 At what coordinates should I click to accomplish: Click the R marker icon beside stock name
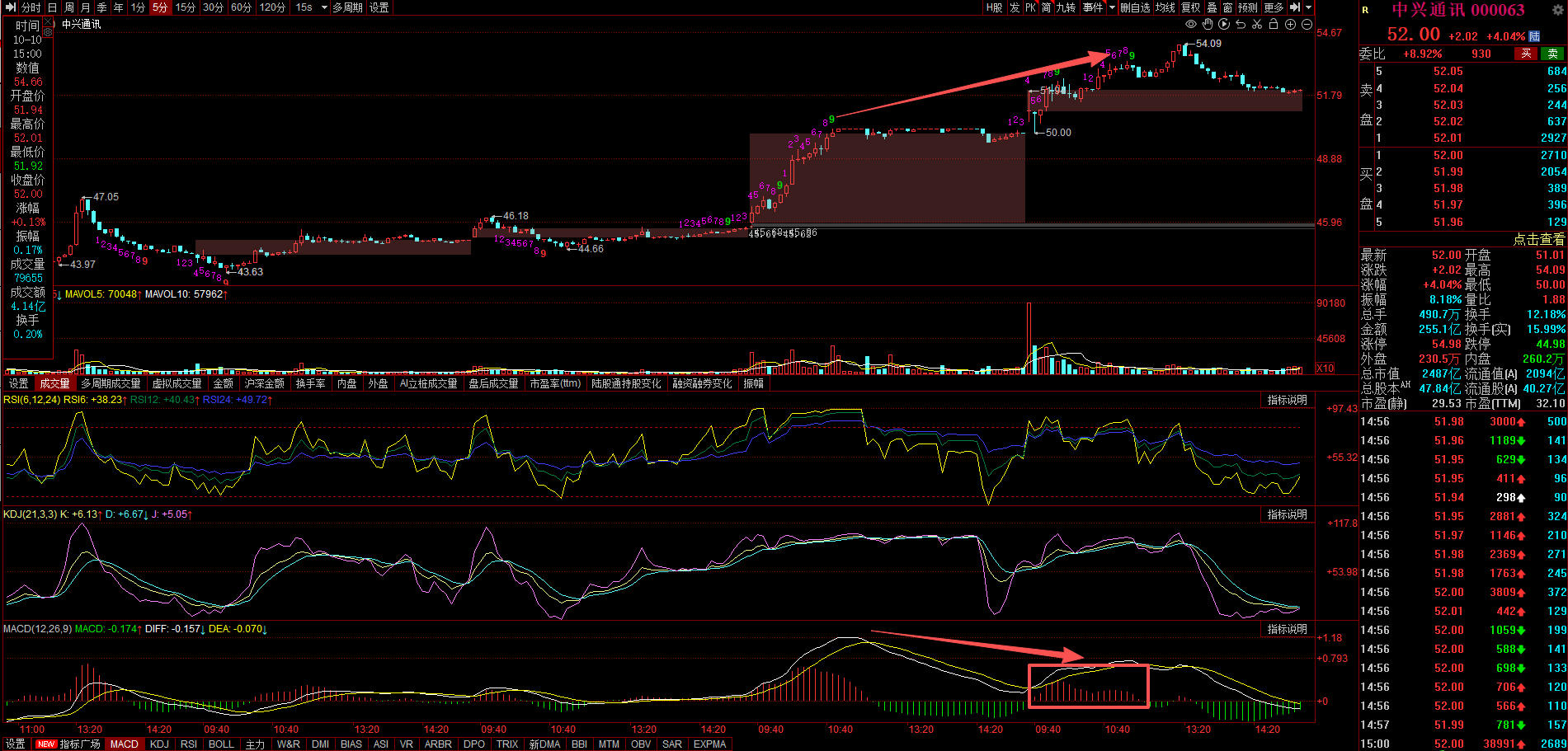coord(1366,11)
